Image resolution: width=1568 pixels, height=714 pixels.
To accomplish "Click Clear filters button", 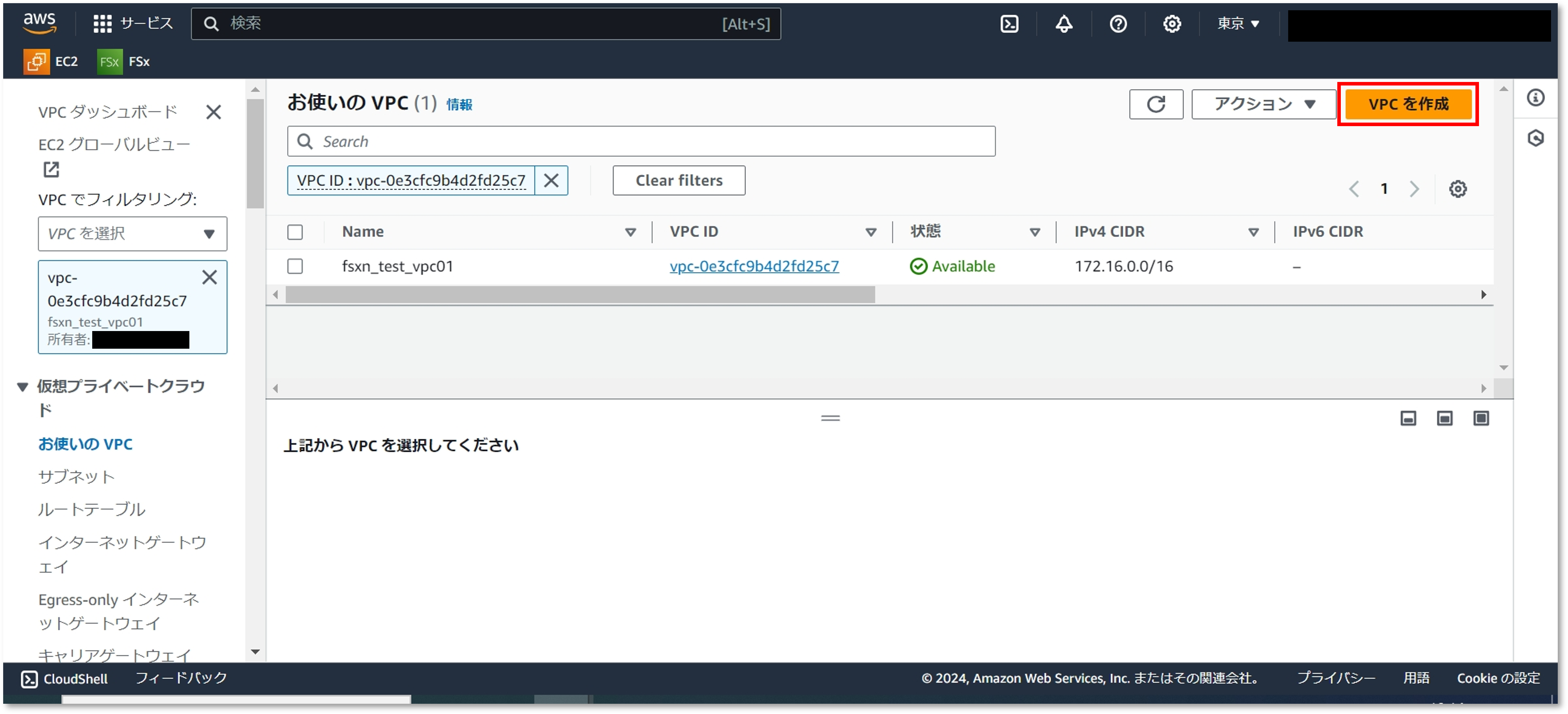I will [x=679, y=180].
